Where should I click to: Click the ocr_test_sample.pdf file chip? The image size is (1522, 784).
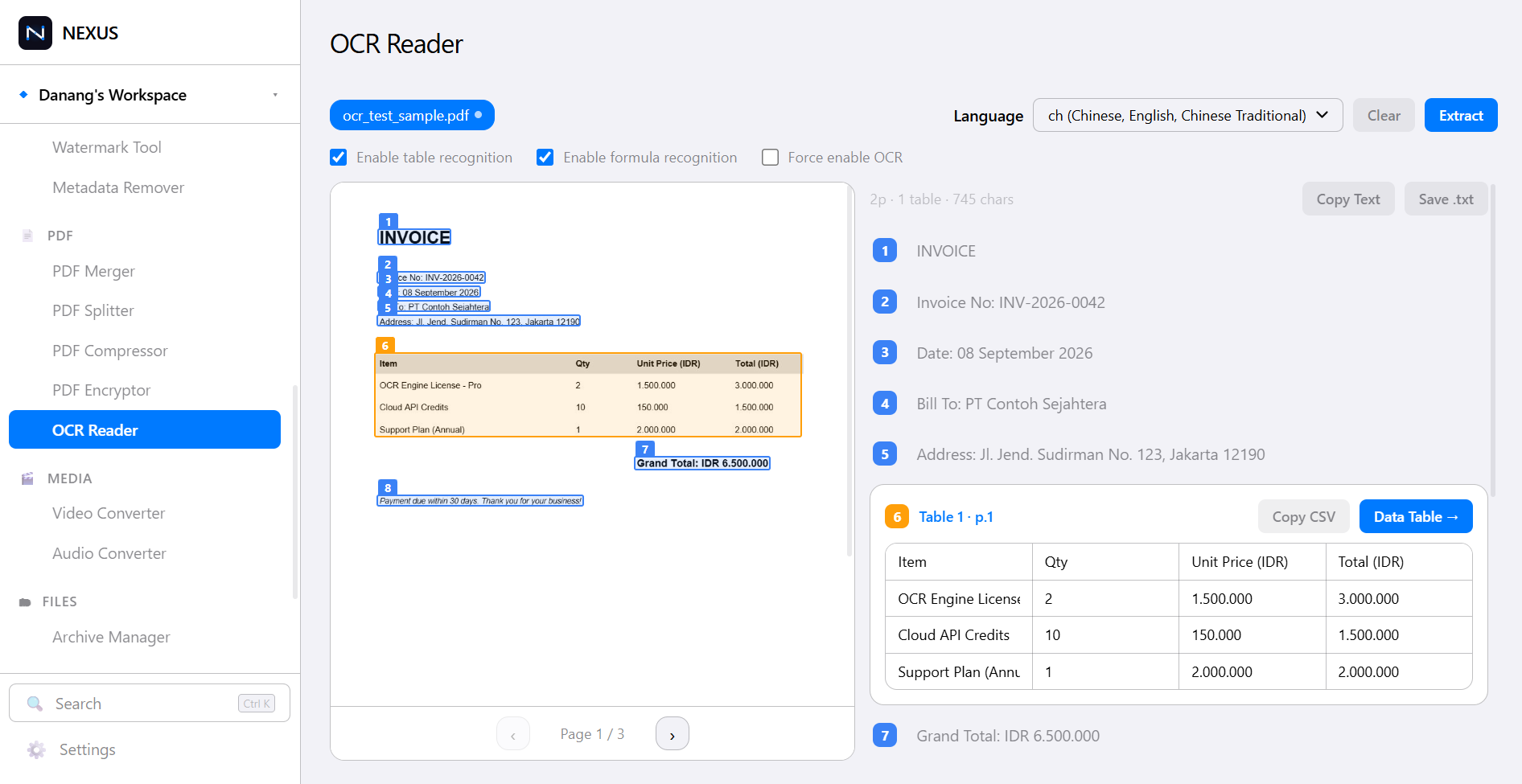pos(412,115)
